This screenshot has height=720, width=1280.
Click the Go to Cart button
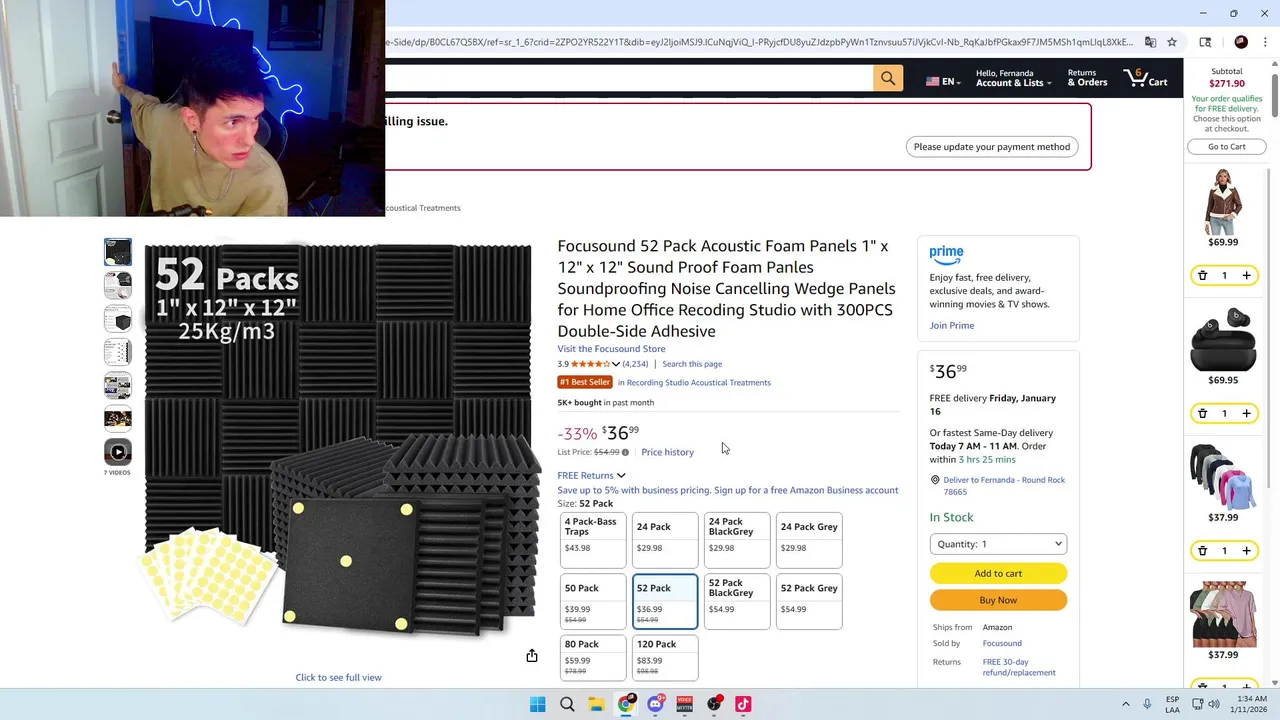click(1226, 147)
